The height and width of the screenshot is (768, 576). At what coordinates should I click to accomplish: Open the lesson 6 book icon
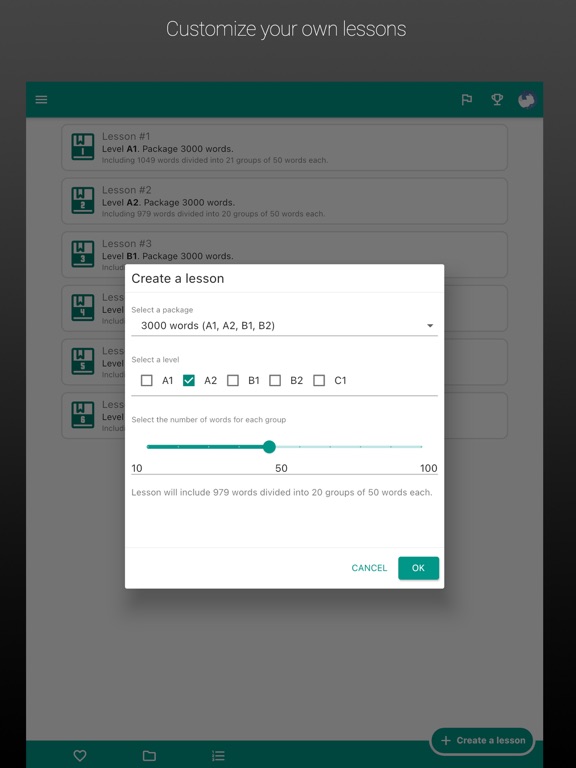coord(83,415)
